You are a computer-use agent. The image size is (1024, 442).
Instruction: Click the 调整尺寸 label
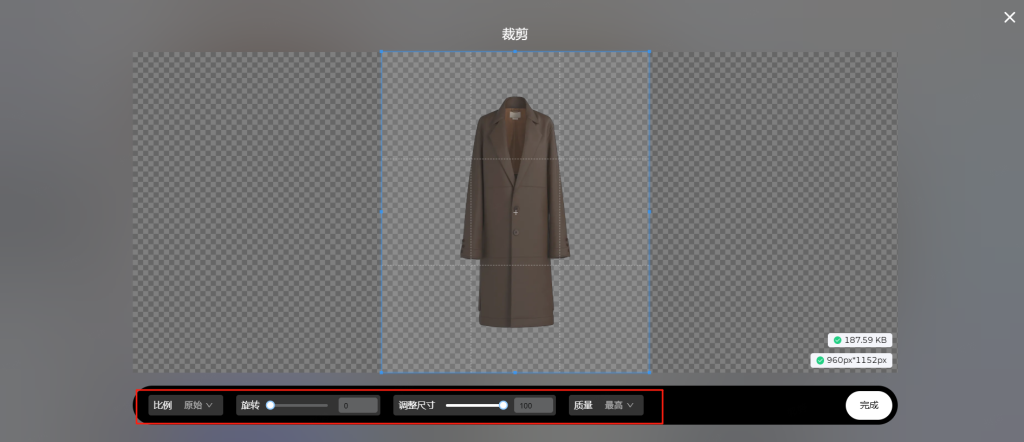[x=417, y=405]
